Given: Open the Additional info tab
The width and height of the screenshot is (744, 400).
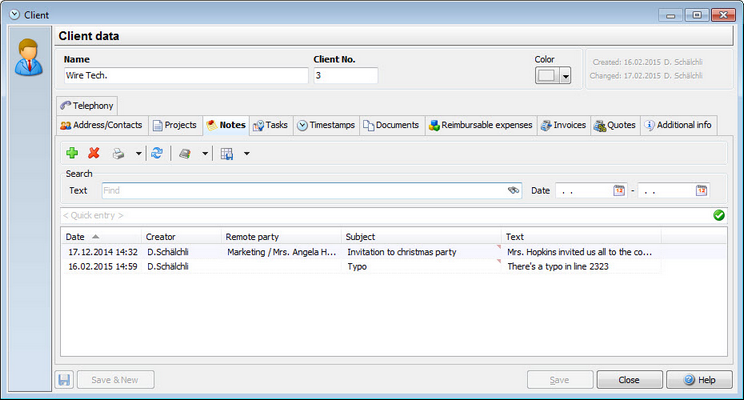Looking at the screenshot, I should point(679,125).
